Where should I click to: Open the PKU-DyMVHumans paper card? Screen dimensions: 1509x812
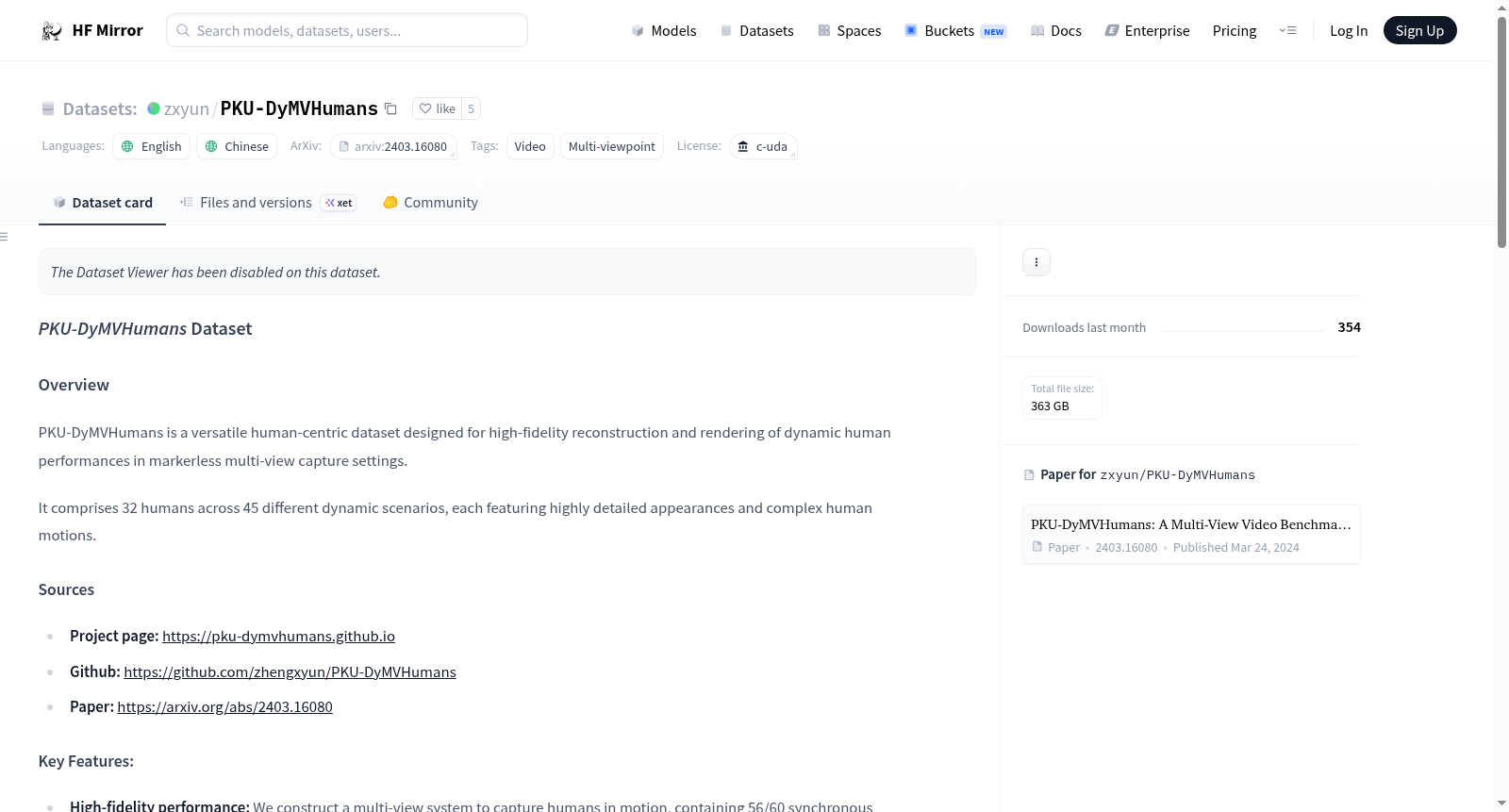point(1191,535)
